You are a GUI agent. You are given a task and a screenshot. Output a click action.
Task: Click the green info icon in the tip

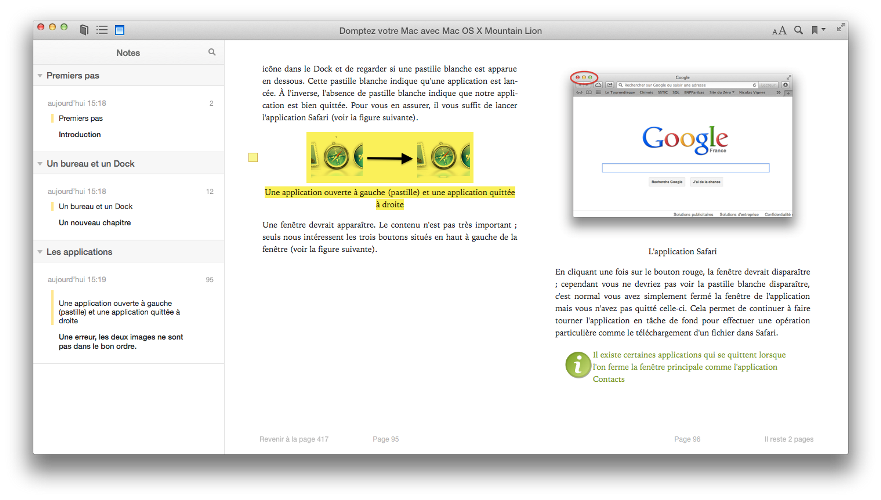[578, 365]
